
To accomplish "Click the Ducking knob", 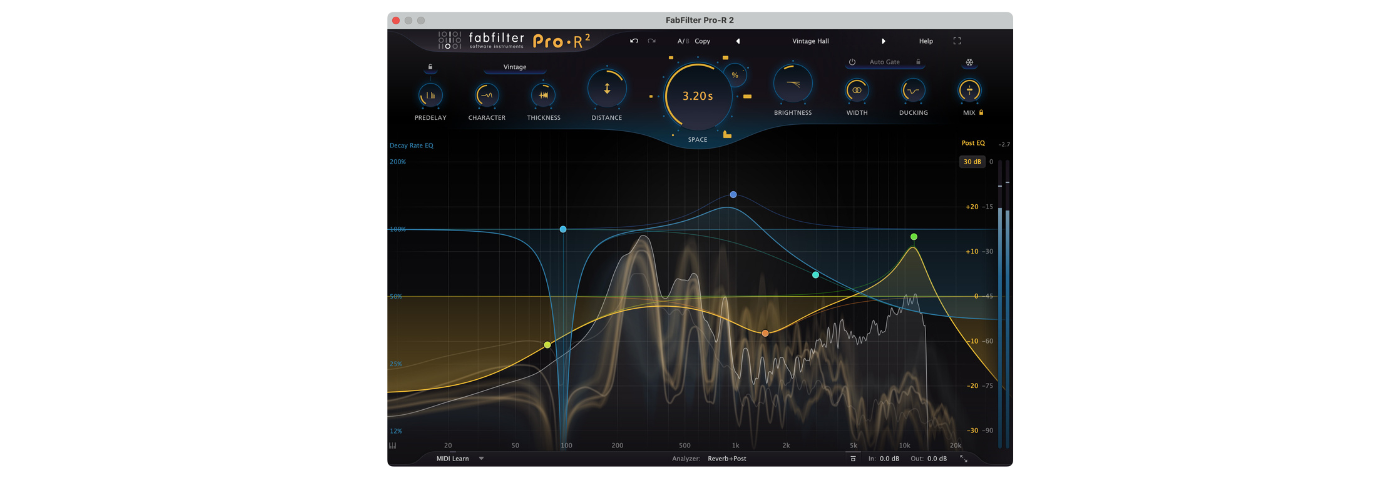I will click(x=912, y=91).
